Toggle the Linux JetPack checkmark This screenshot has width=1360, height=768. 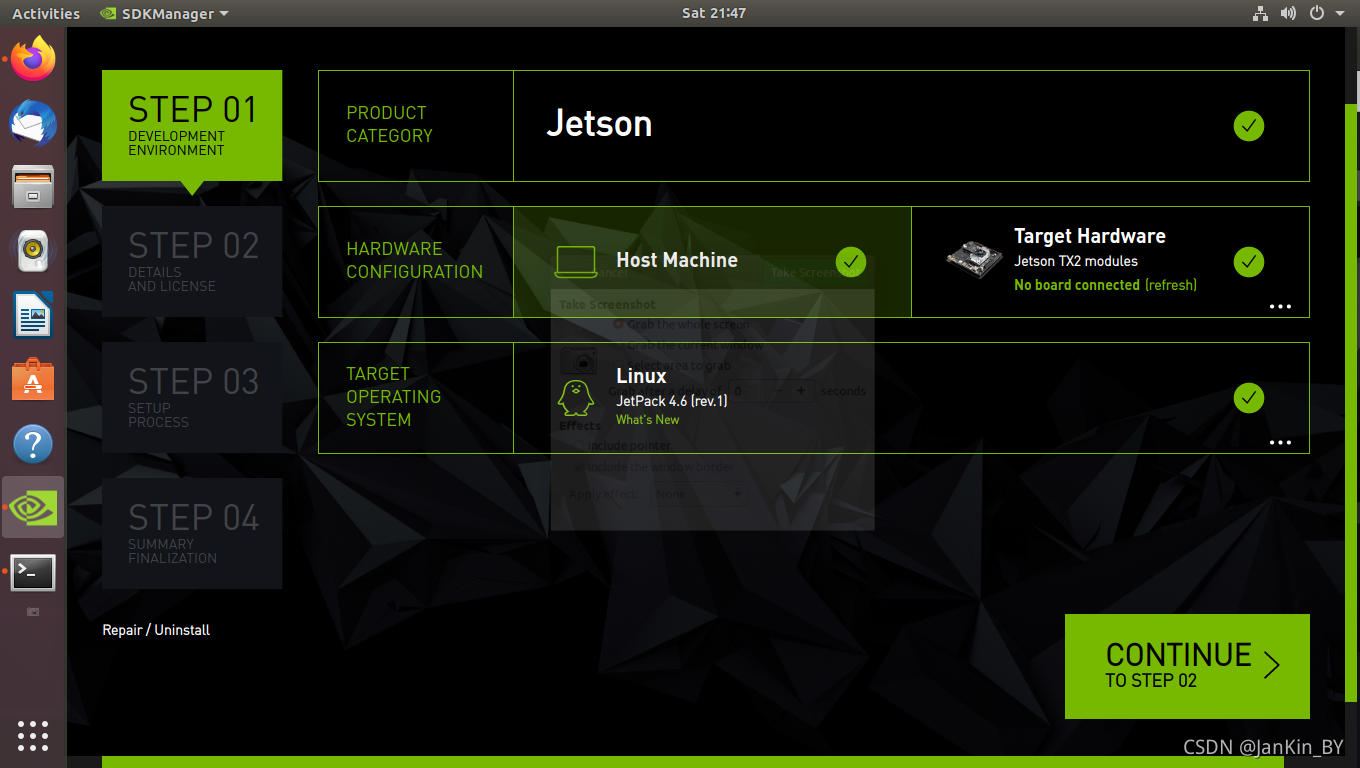[x=1248, y=398]
